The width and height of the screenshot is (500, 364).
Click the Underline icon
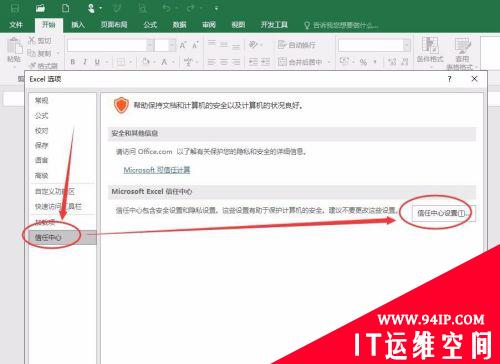[x=97, y=62]
